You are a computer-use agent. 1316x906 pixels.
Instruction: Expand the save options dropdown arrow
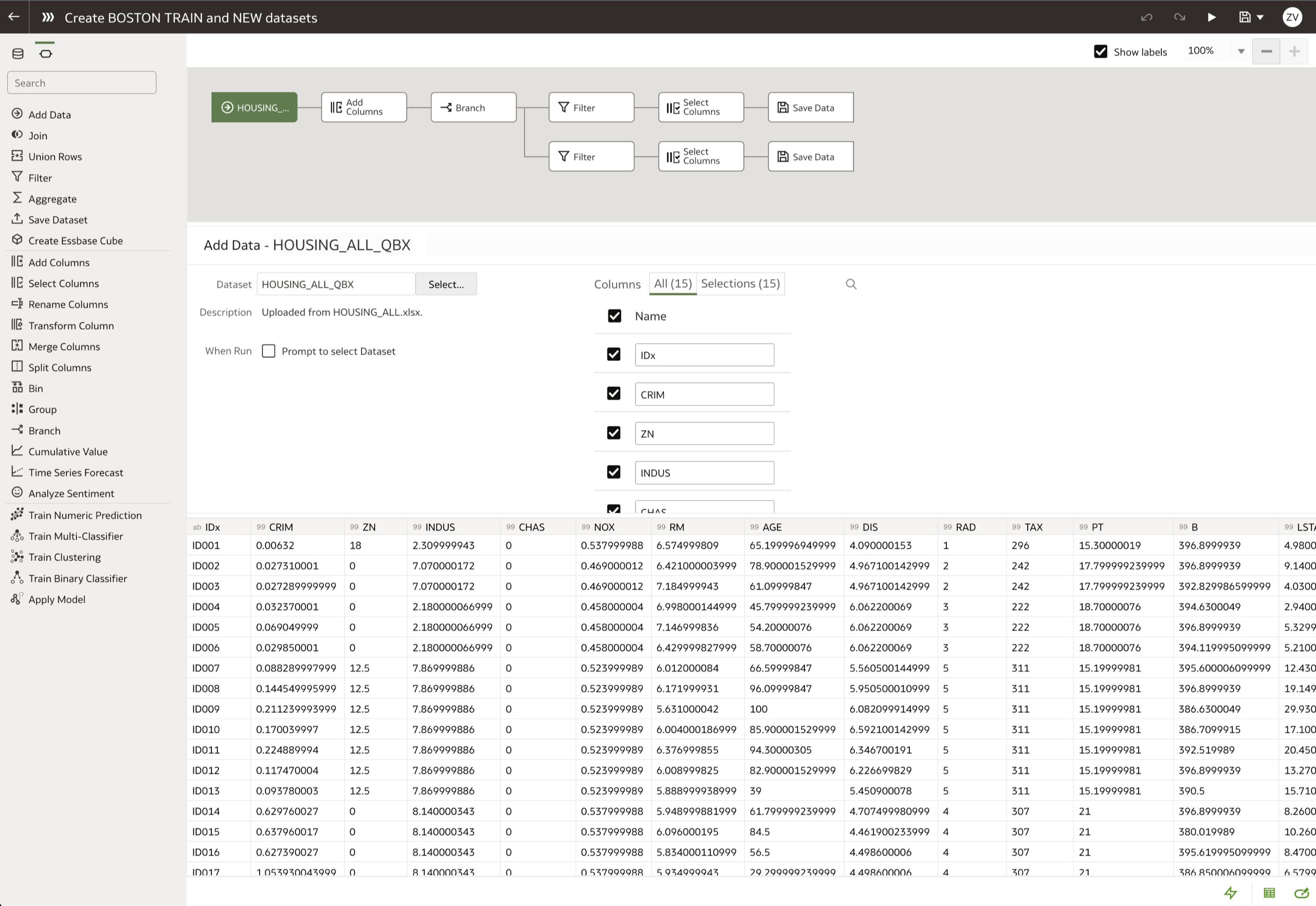pyautogui.click(x=1260, y=17)
